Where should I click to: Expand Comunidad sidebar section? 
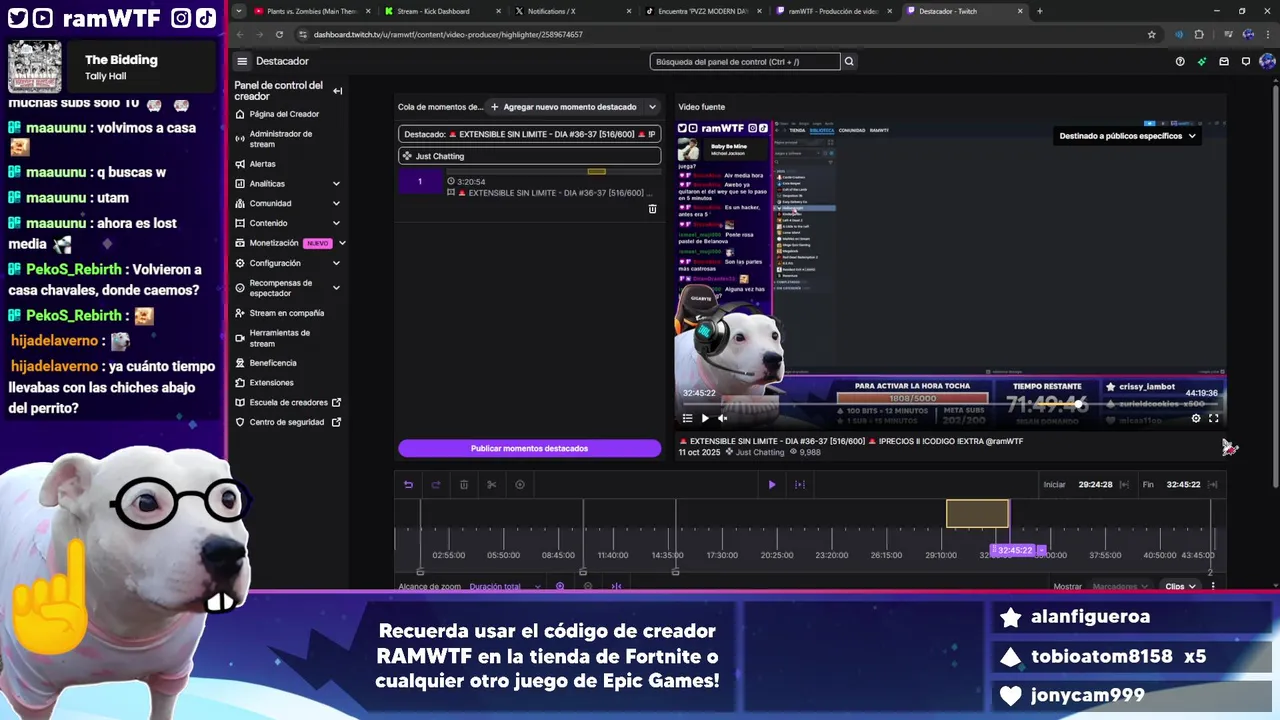336,204
